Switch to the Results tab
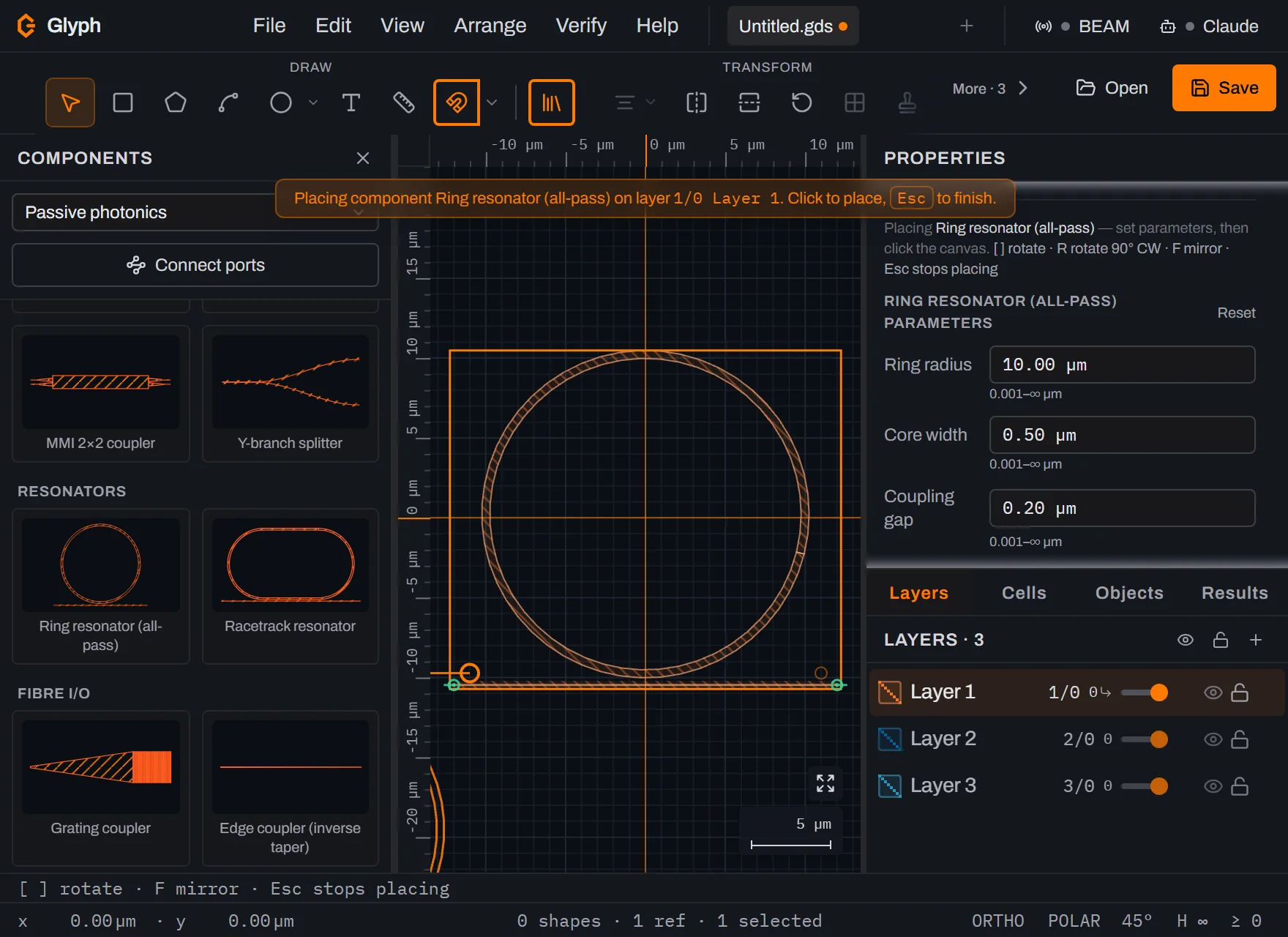Image resolution: width=1288 pixels, height=937 pixels. [1235, 593]
